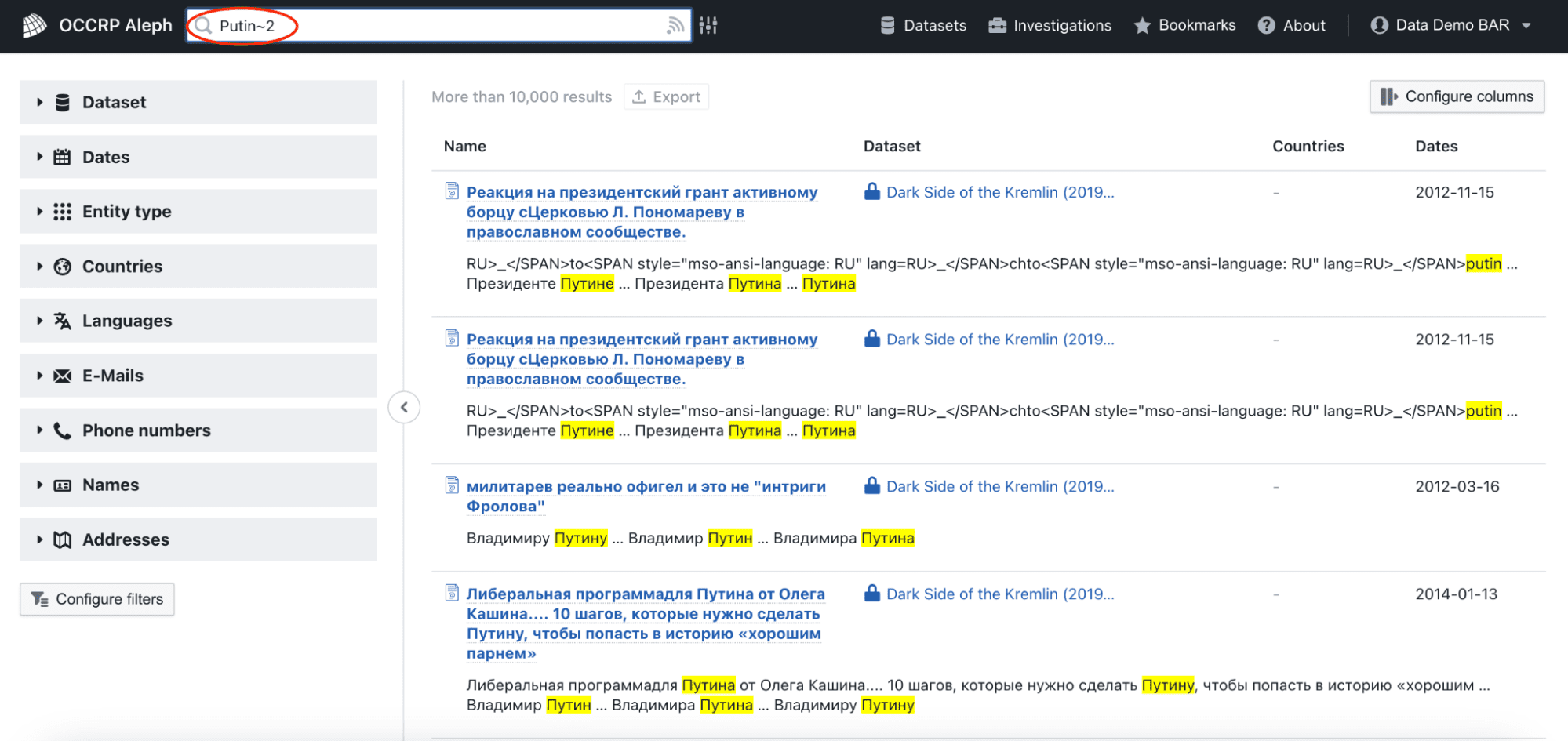Click the Investigations briefcase icon
Viewport: 1568px width, 741px height.
[x=997, y=25]
